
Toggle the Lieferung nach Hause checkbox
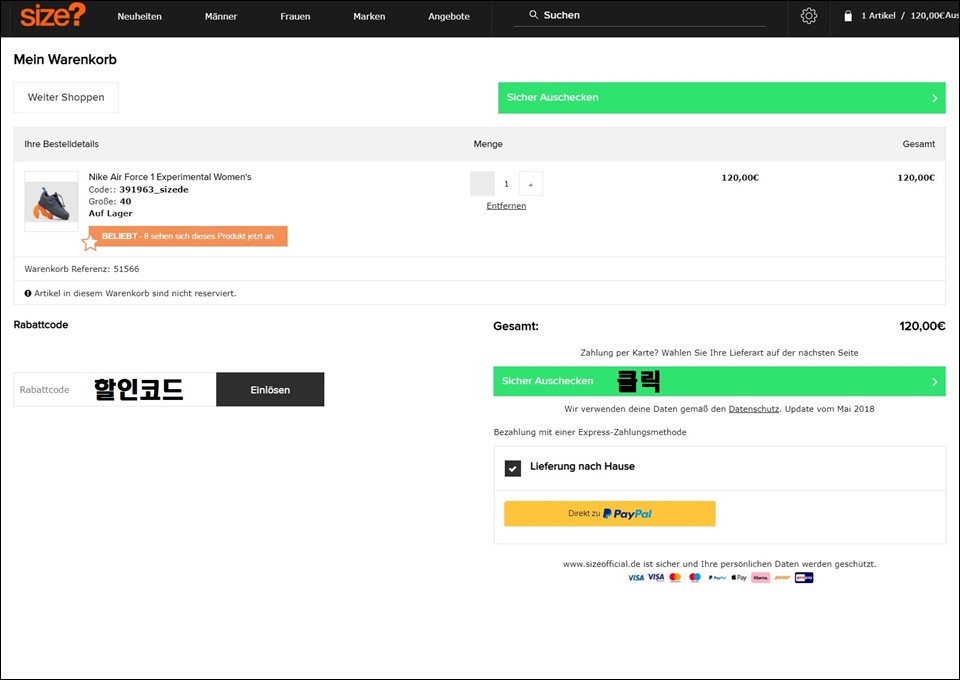click(513, 468)
